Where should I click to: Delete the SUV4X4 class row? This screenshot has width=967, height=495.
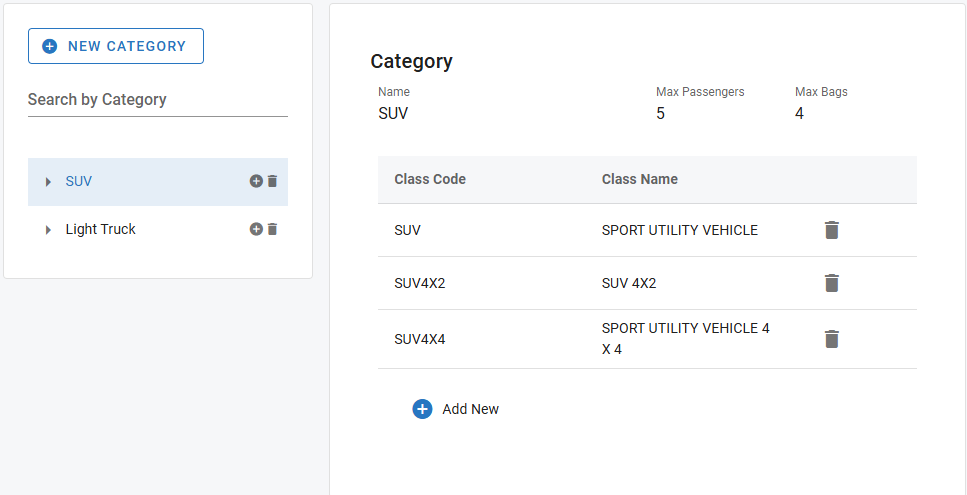[x=831, y=339]
